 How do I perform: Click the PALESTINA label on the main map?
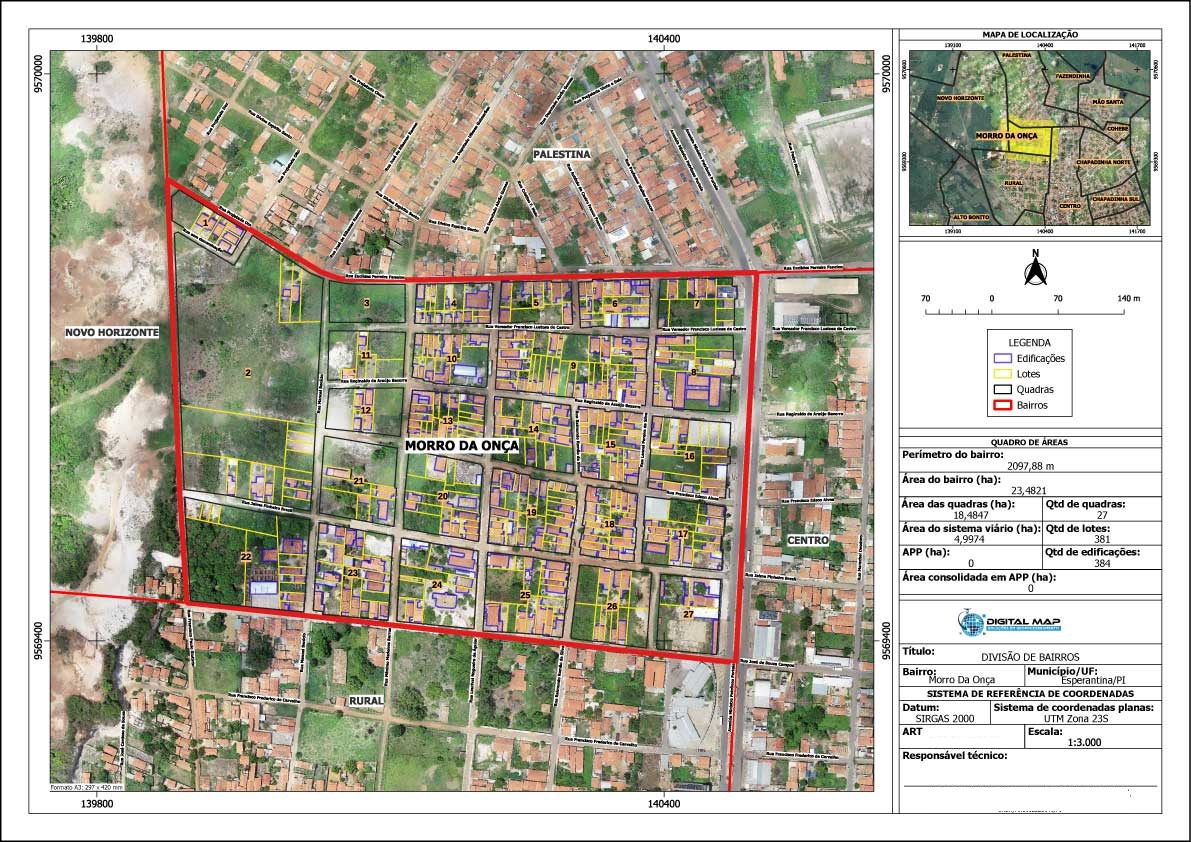(561, 154)
